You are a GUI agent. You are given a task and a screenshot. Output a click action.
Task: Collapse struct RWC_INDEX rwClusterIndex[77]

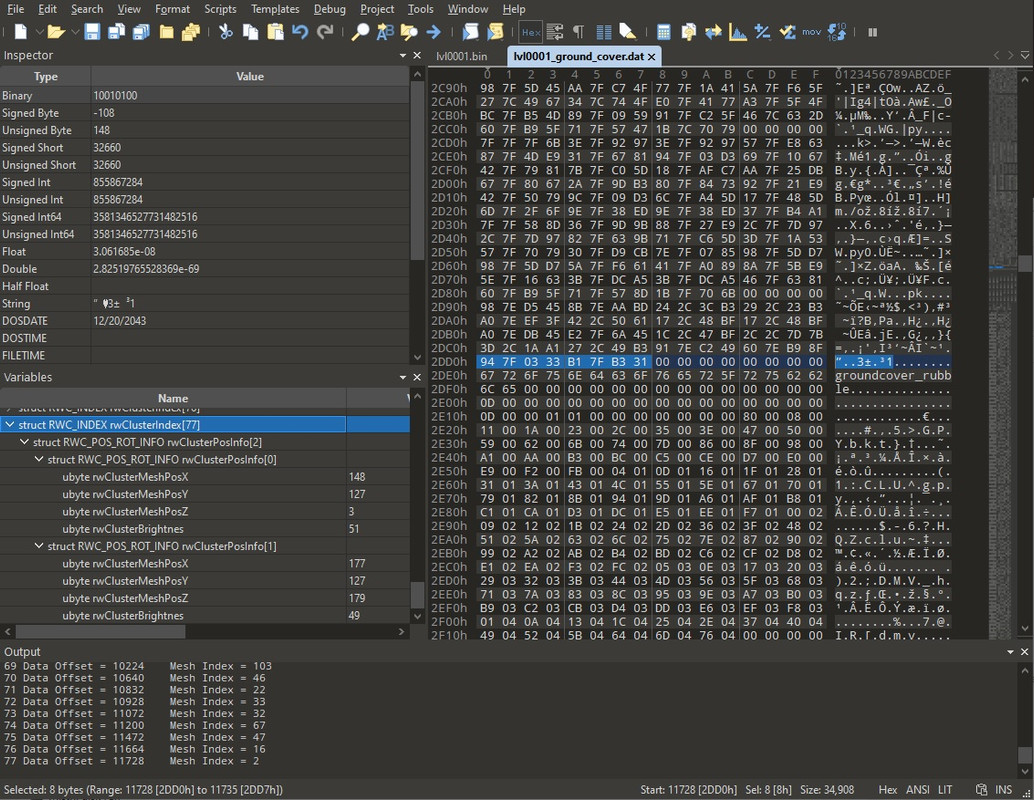click(x=10, y=425)
